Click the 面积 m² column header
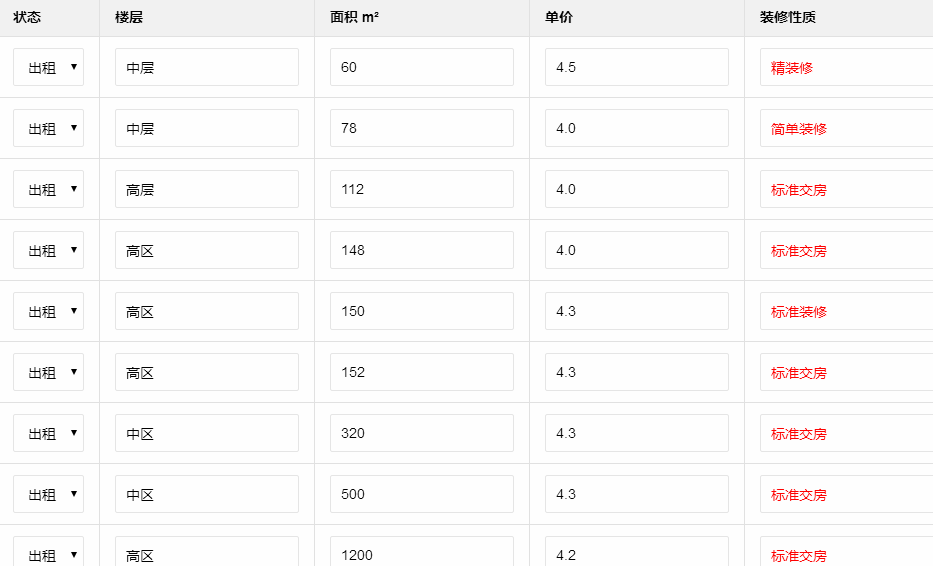This screenshot has width=933, height=566. point(354,18)
